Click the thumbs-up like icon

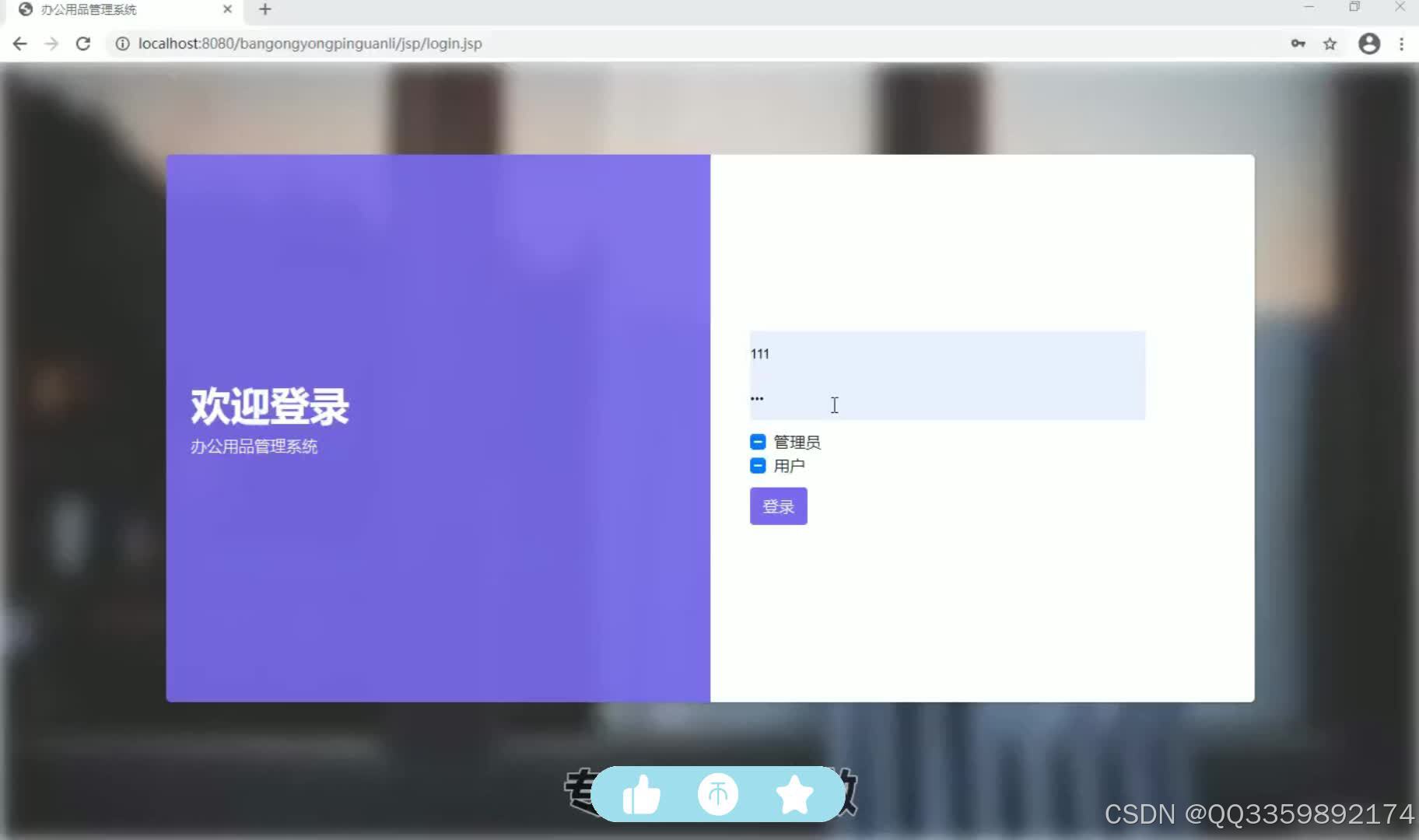(x=642, y=795)
